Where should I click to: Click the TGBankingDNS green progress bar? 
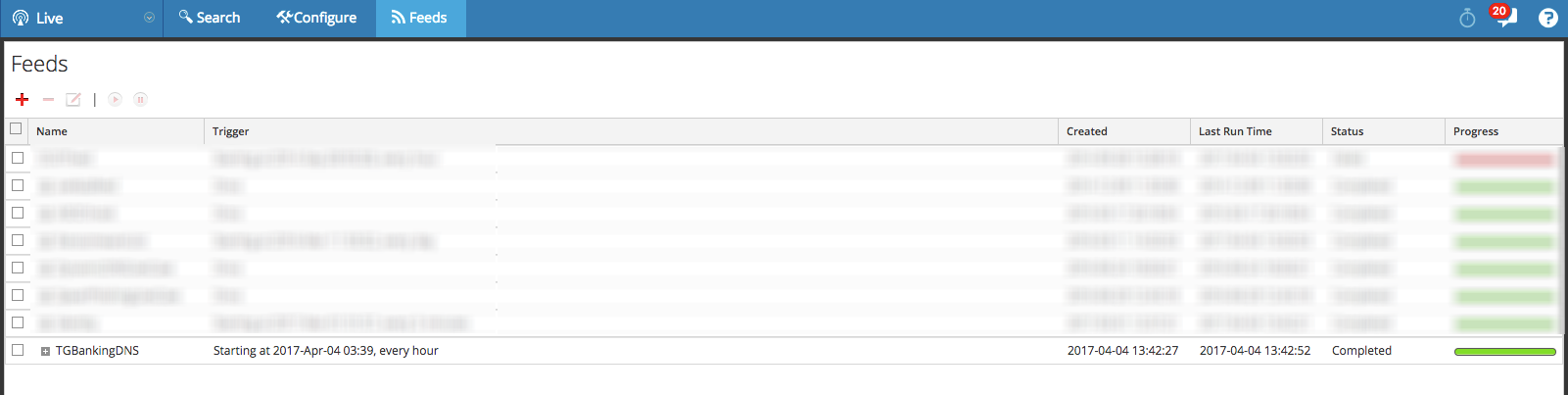click(1504, 351)
